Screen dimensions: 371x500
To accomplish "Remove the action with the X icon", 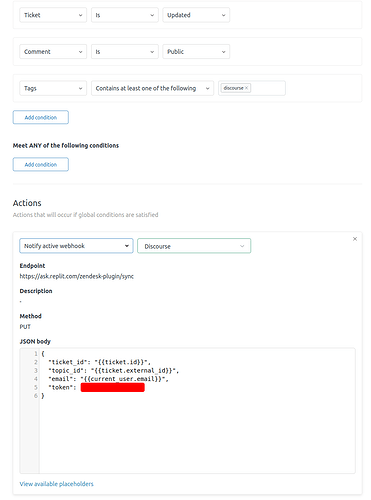I will (x=355, y=239).
